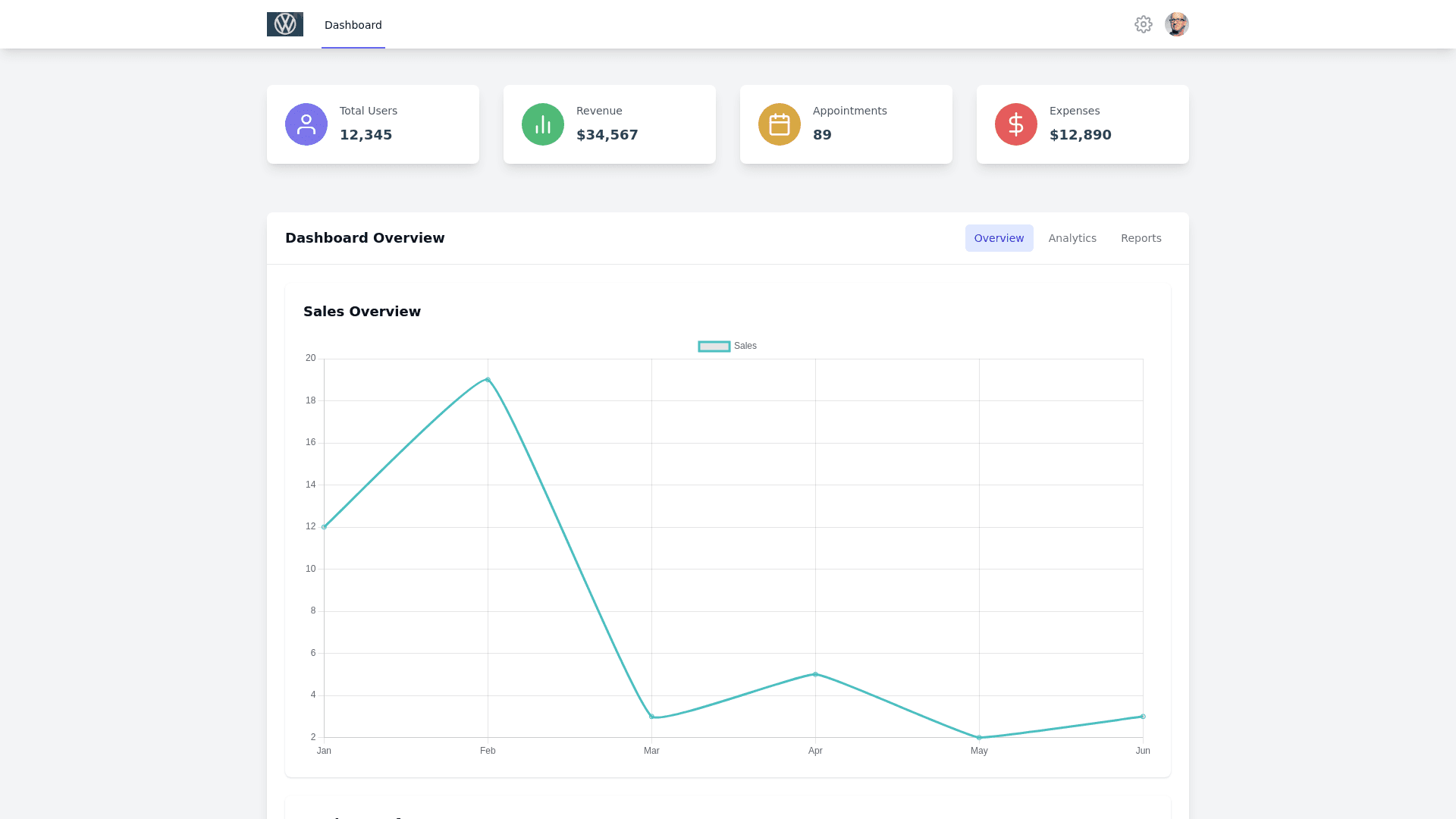Image resolution: width=1456 pixels, height=819 pixels.
Task: Click the Feb data point peak
Action: (x=488, y=380)
